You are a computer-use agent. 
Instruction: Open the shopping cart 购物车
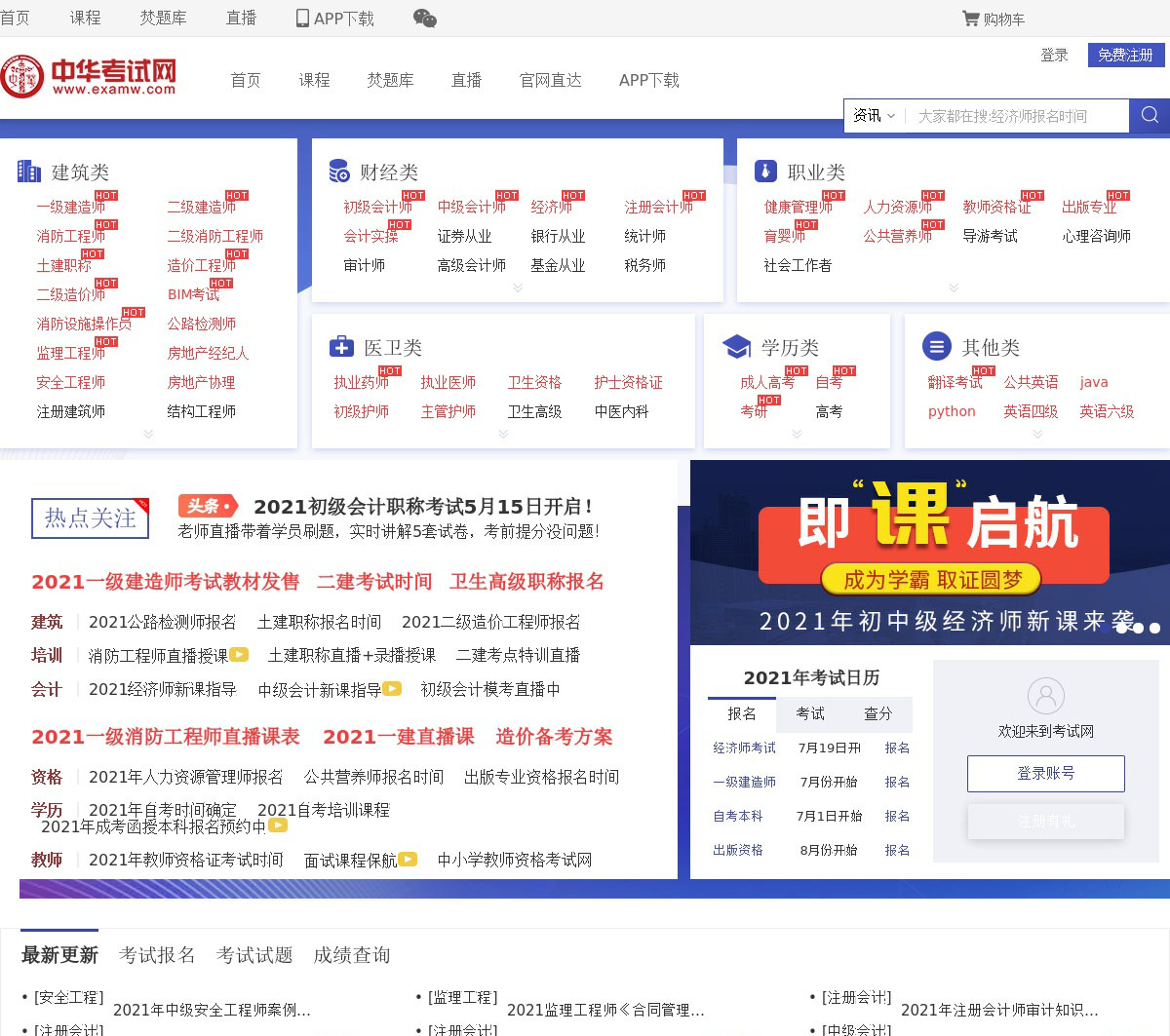click(x=993, y=19)
